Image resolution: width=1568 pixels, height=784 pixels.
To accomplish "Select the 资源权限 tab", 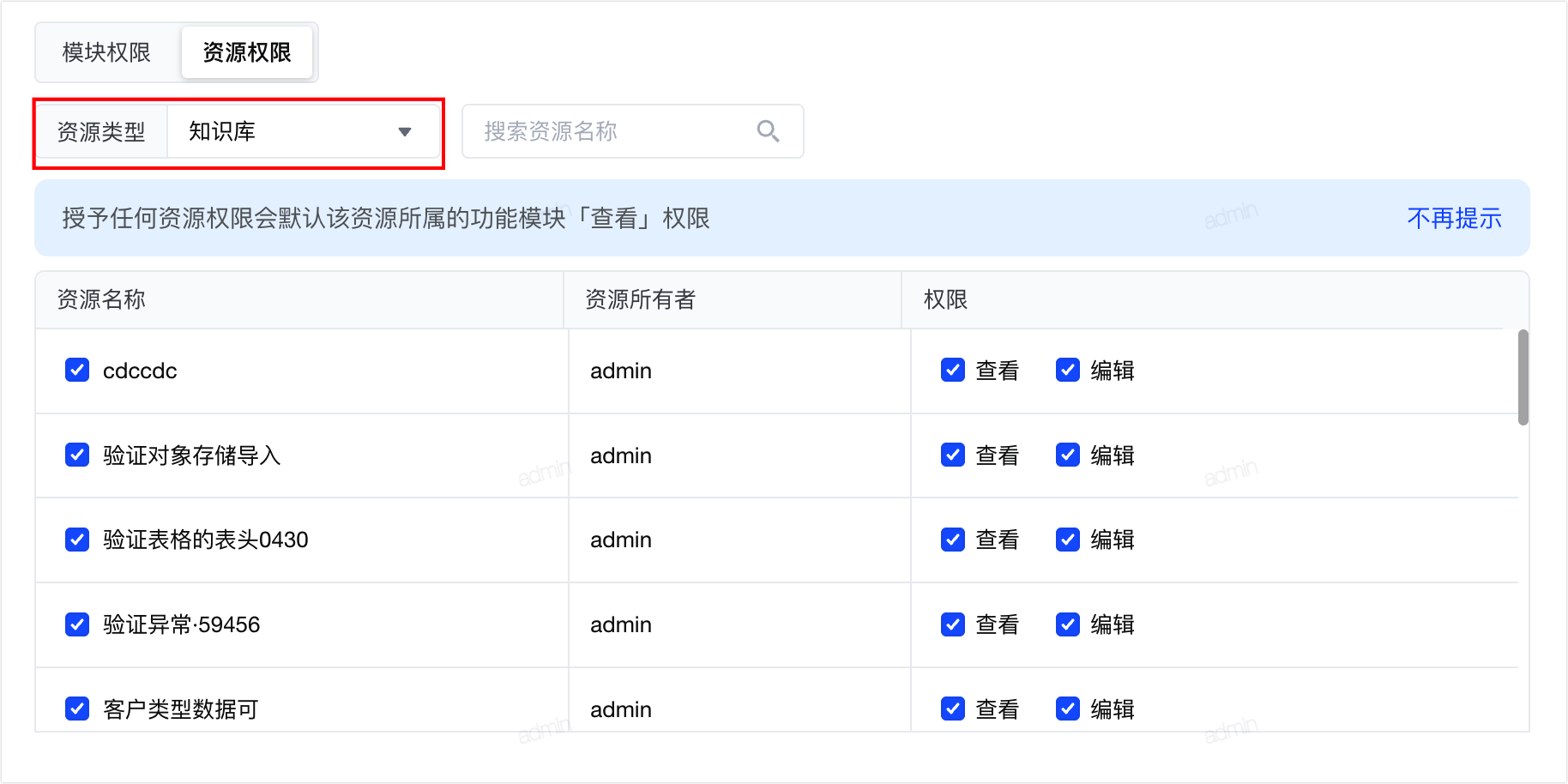I will click(x=247, y=52).
